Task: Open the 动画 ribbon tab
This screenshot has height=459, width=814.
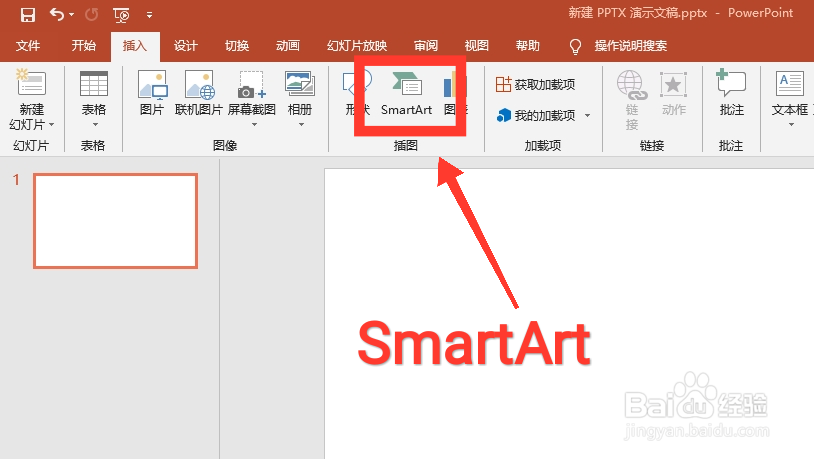Action: (x=288, y=46)
